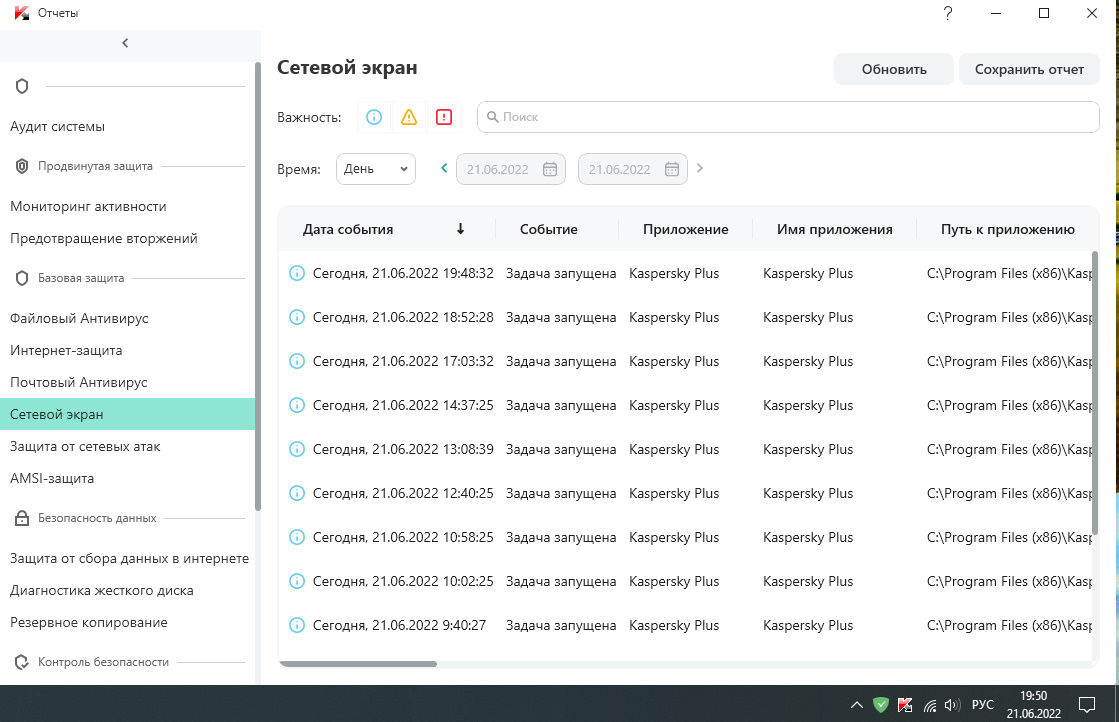Open the Kaspersky tray icon in the taskbar
Screen dimensions: 1119x722
pyautogui.click(x=905, y=706)
